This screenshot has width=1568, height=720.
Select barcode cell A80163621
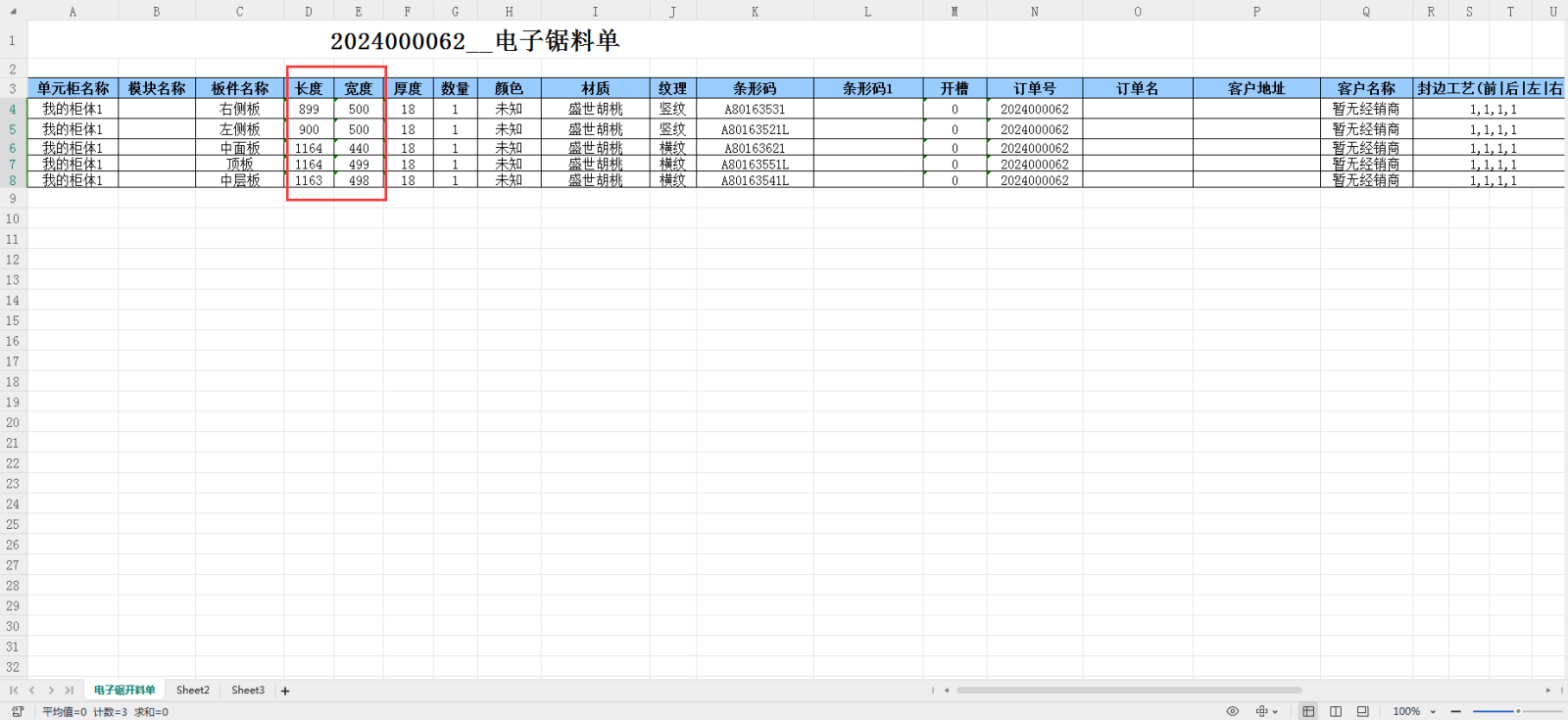pos(755,148)
